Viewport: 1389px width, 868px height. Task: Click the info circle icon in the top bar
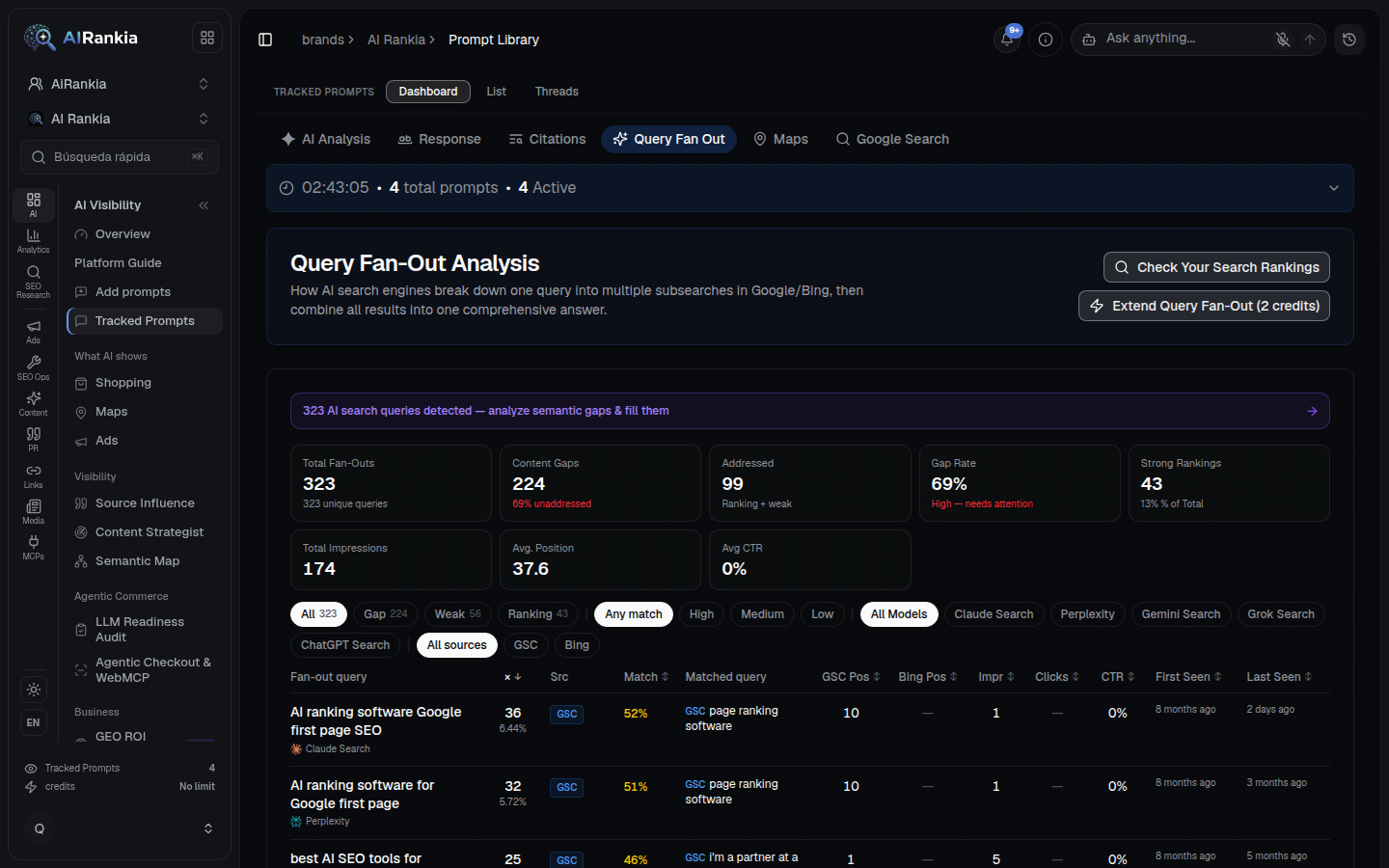pyautogui.click(x=1046, y=40)
